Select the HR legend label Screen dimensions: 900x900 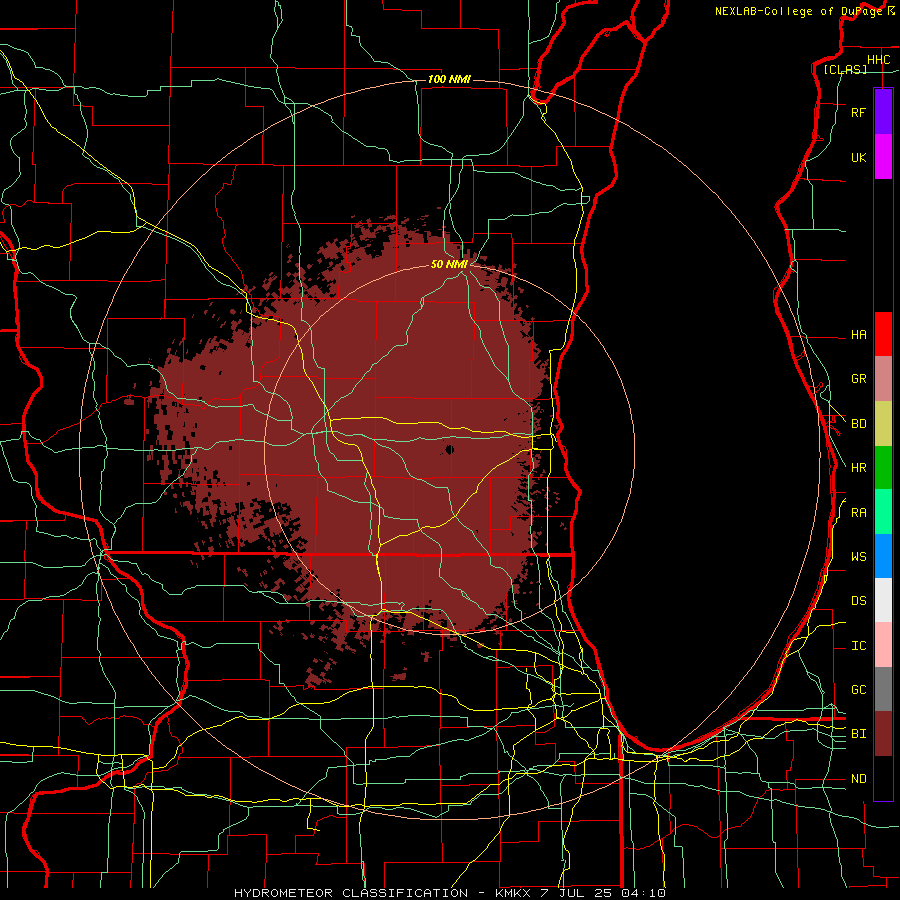(858, 468)
